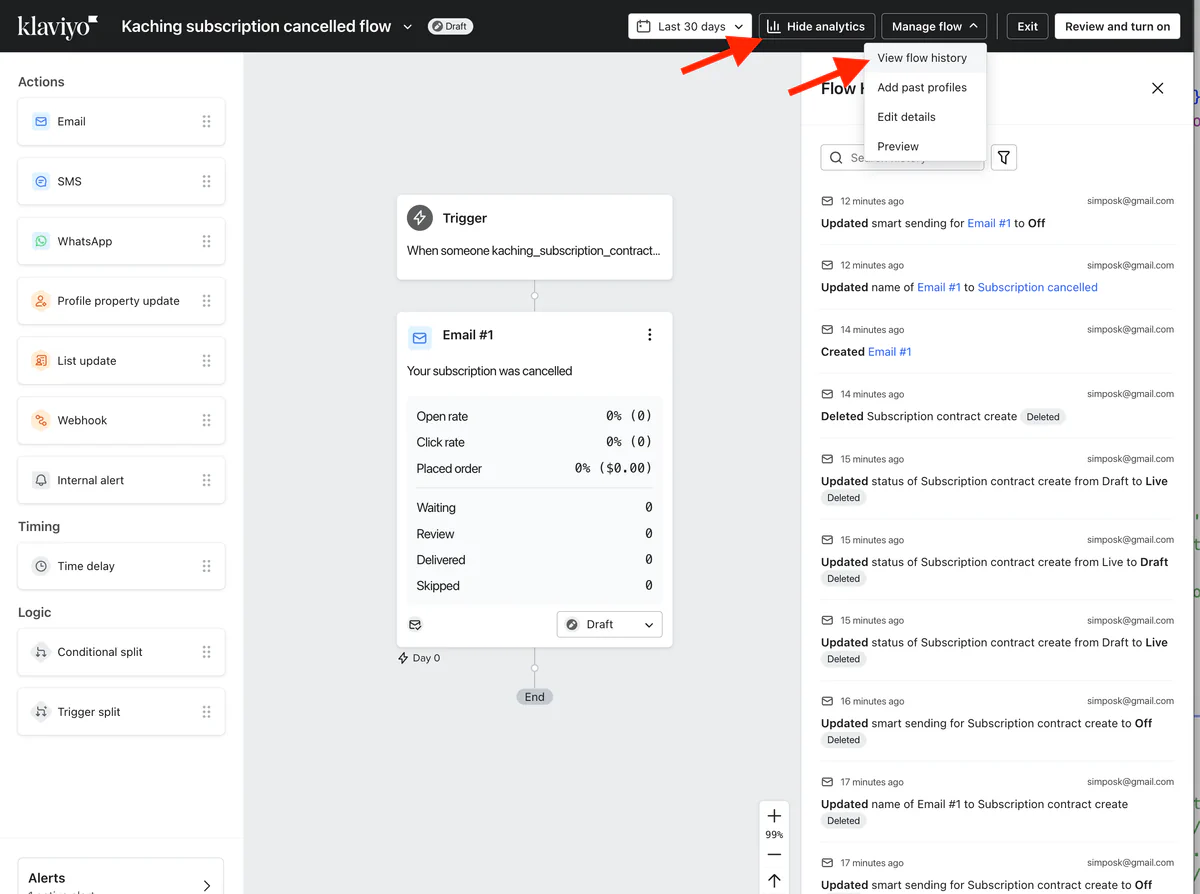1200x894 pixels.
Task: Open Email #1 Draft status dropdown
Action: tap(609, 624)
